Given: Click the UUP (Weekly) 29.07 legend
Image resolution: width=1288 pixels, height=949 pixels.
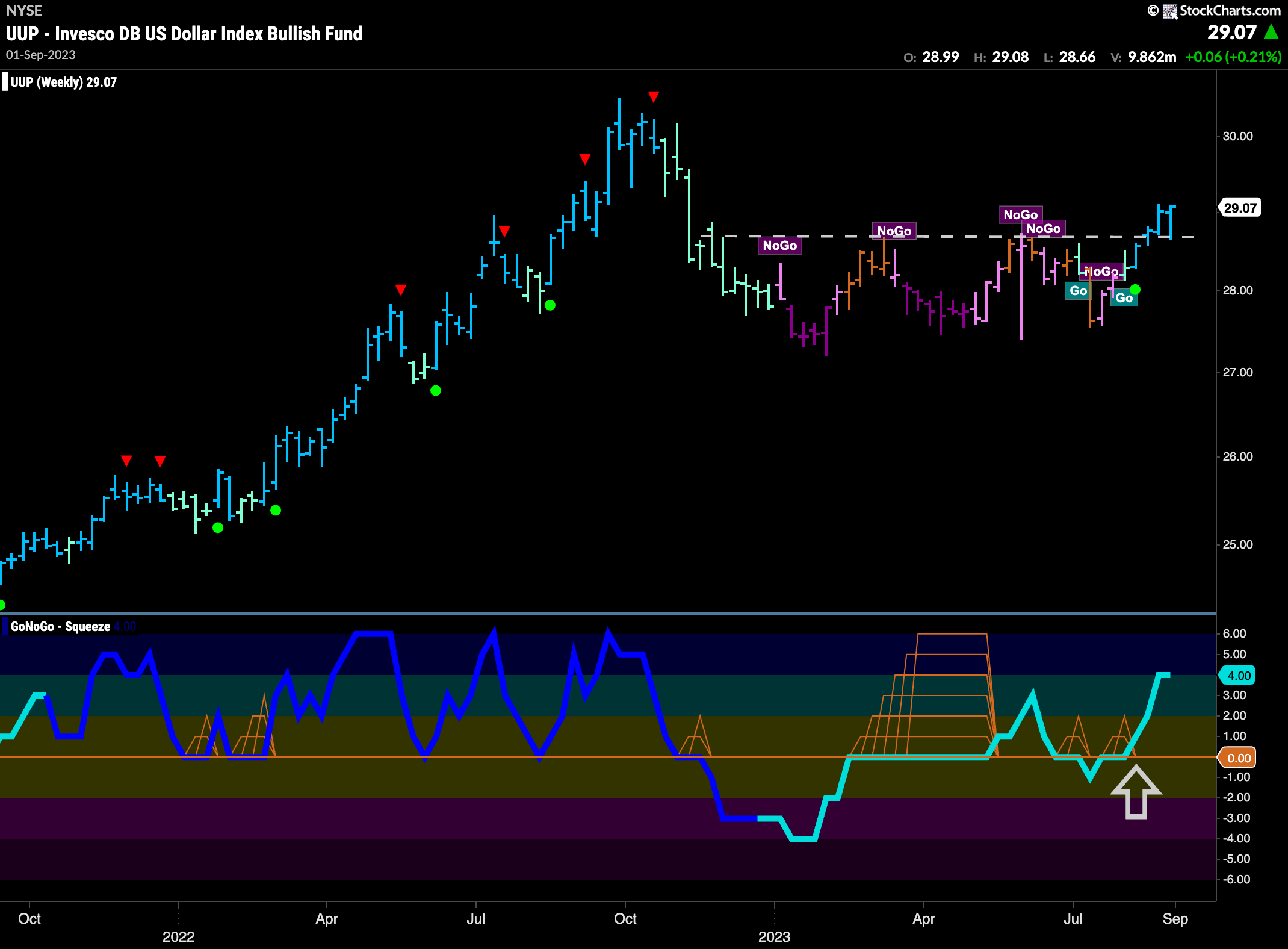Looking at the screenshot, I should [x=63, y=82].
